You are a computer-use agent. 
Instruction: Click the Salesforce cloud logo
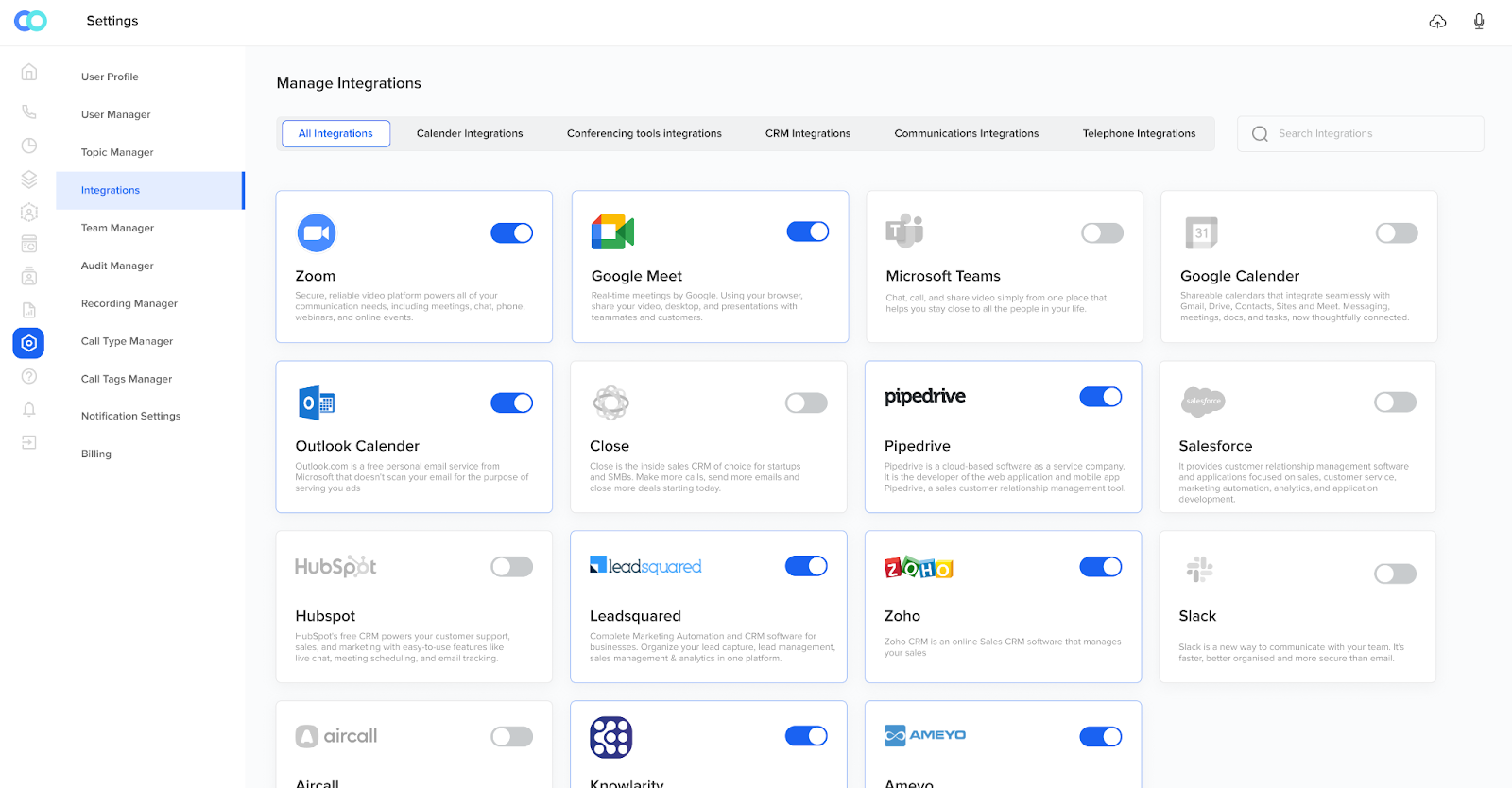click(1203, 402)
